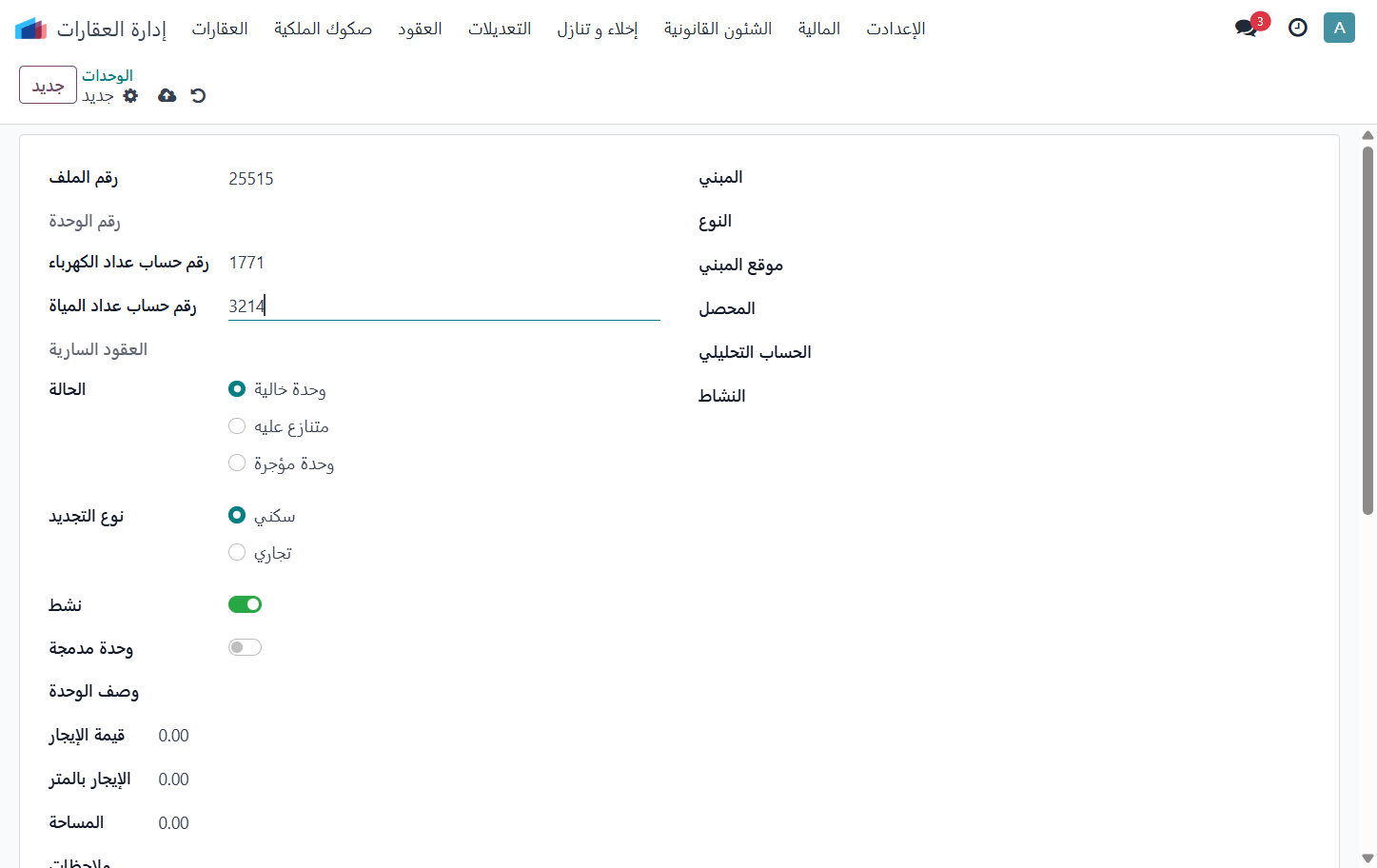This screenshot has width=1377, height=868.
Task: Click the قيمة الإيجار value 0.00
Action: [173, 735]
